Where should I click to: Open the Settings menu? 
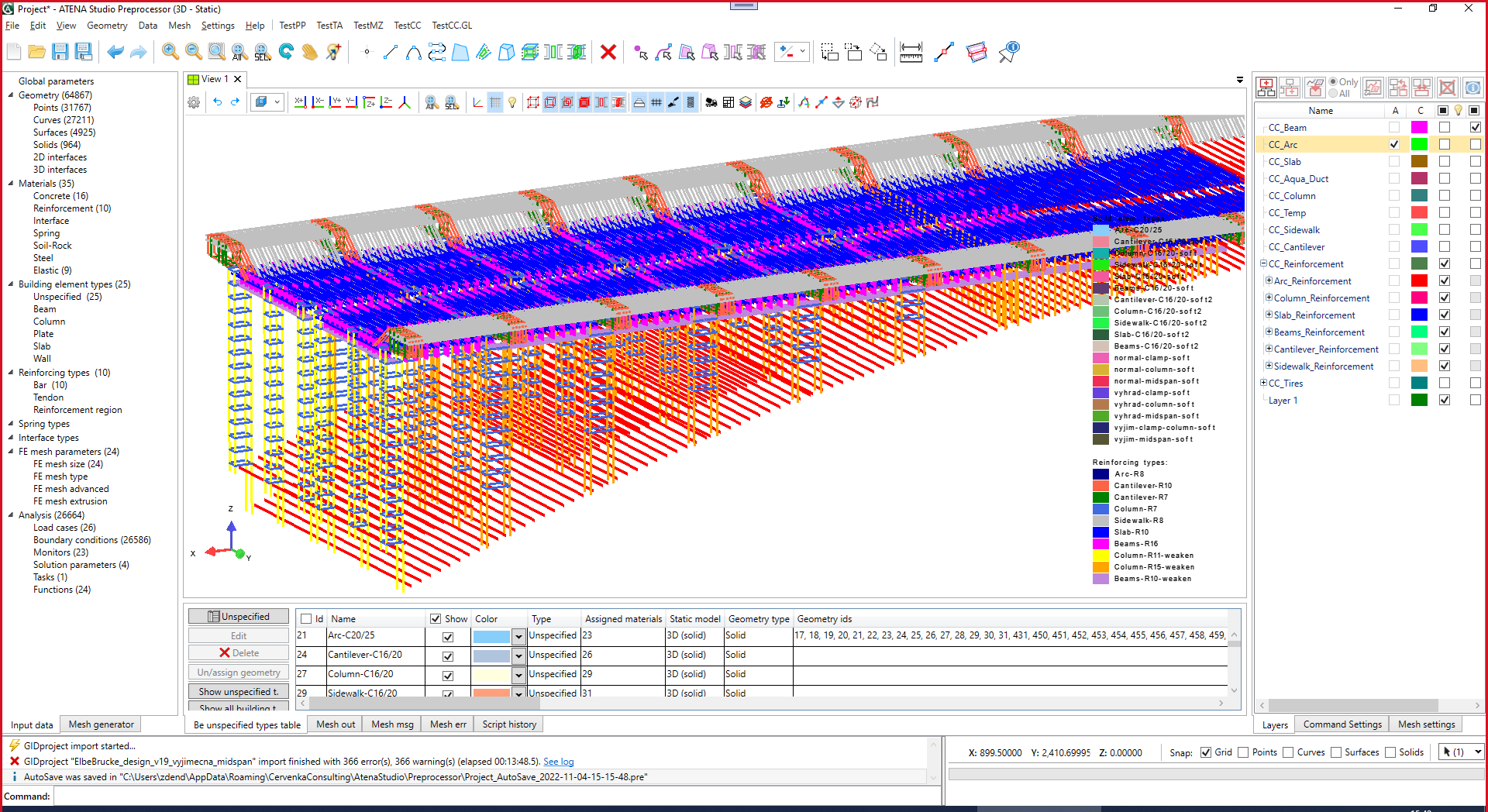tap(218, 26)
